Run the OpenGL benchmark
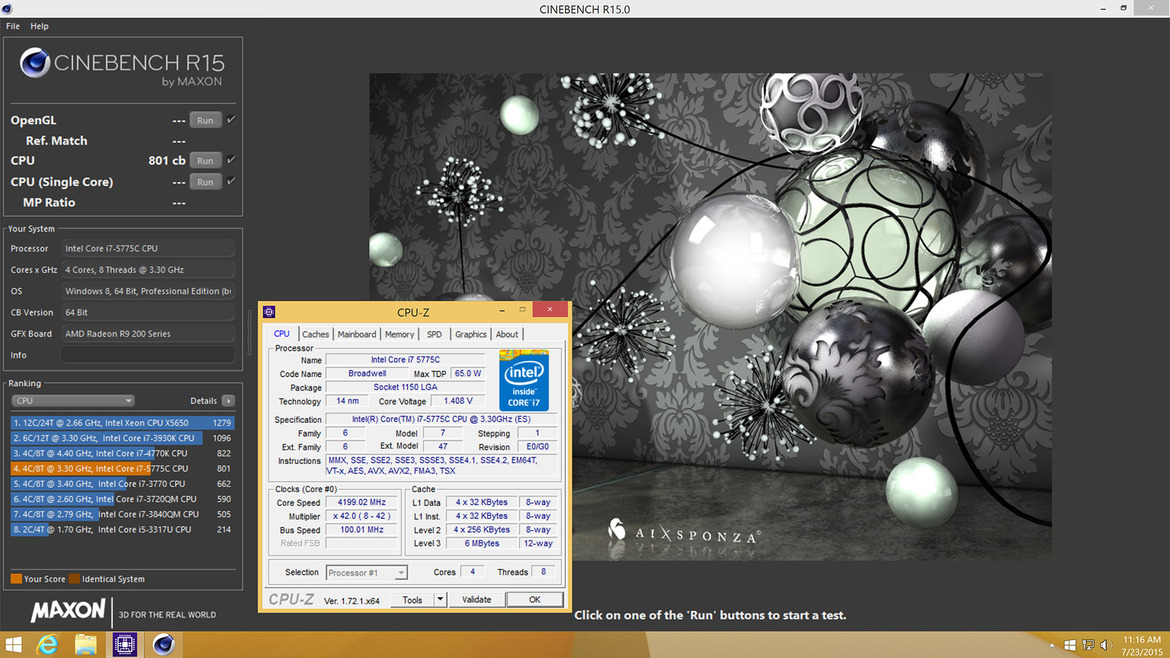This screenshot has width=1170, height=658. point(205,120)
